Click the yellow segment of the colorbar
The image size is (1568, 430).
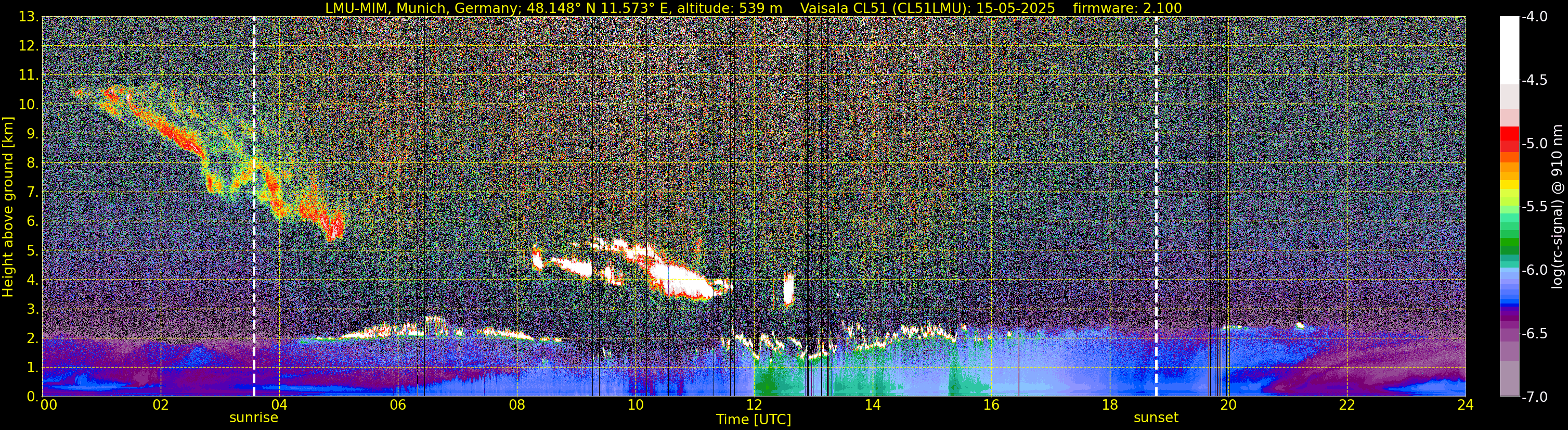coord(1509,185)
